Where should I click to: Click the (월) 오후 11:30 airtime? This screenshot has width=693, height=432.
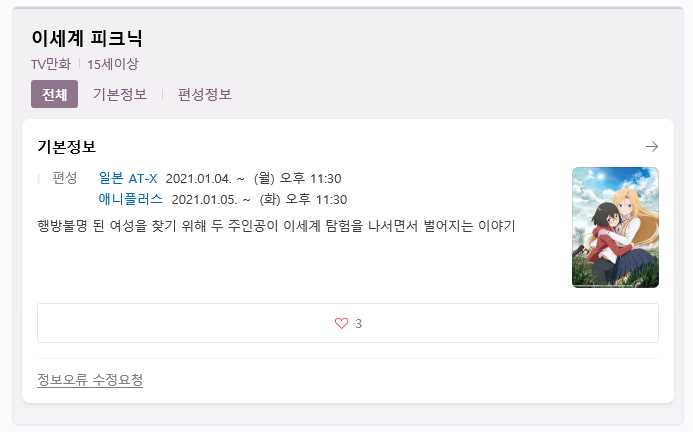297,179
